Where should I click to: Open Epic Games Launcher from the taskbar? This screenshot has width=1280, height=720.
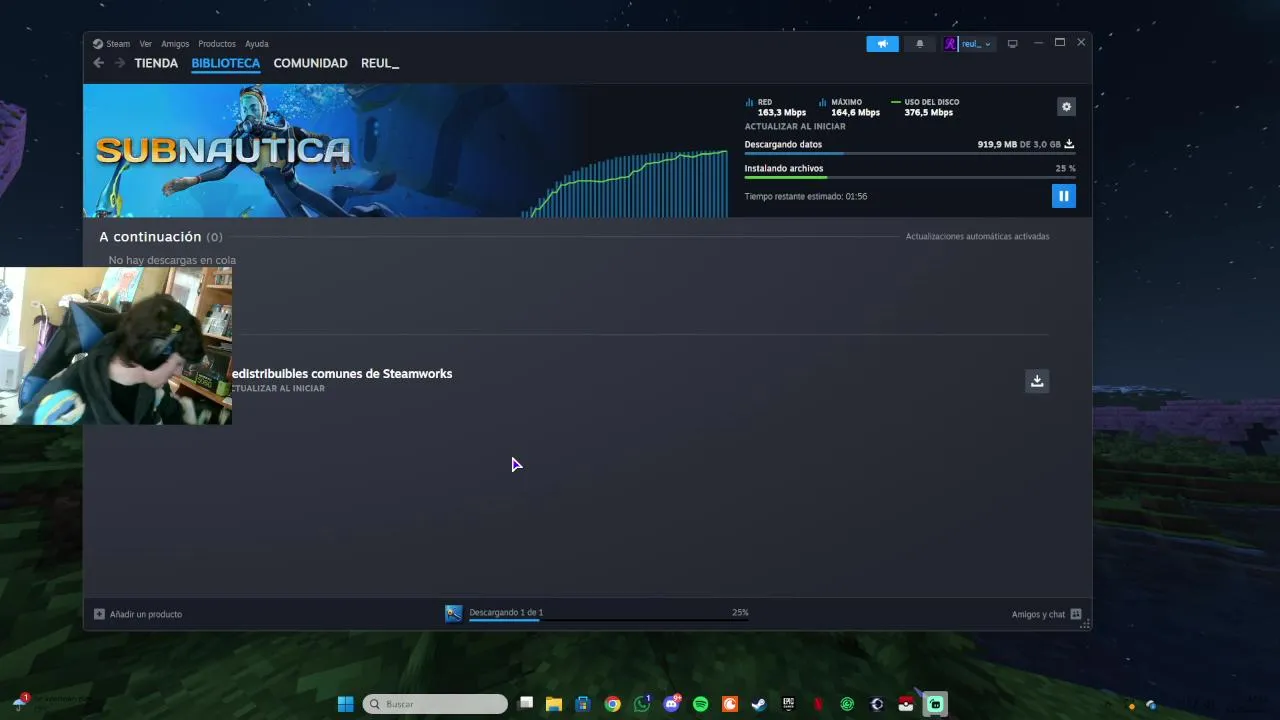tap(788, 704)
